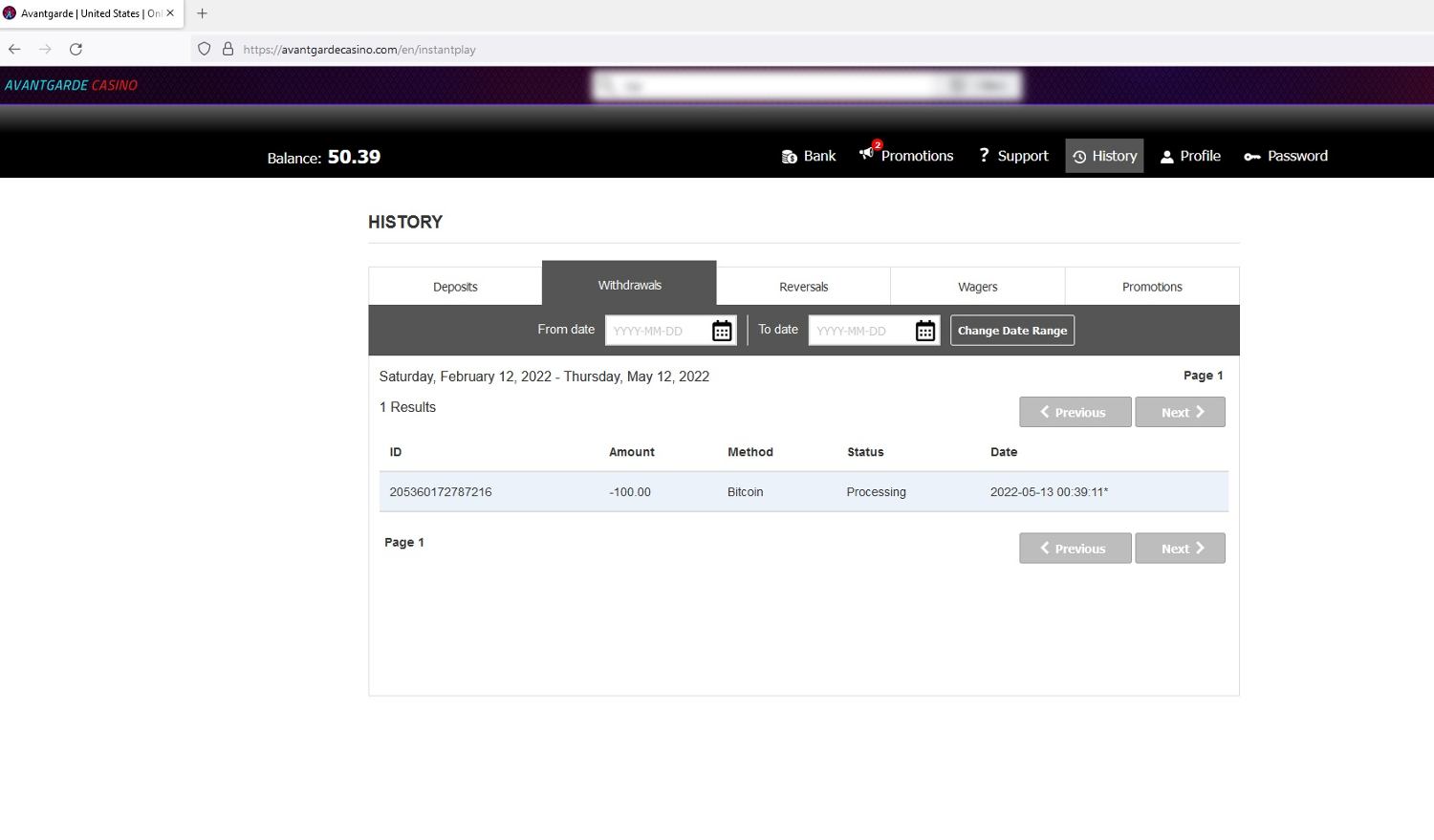Open the Bank section

tap(809, 156)
